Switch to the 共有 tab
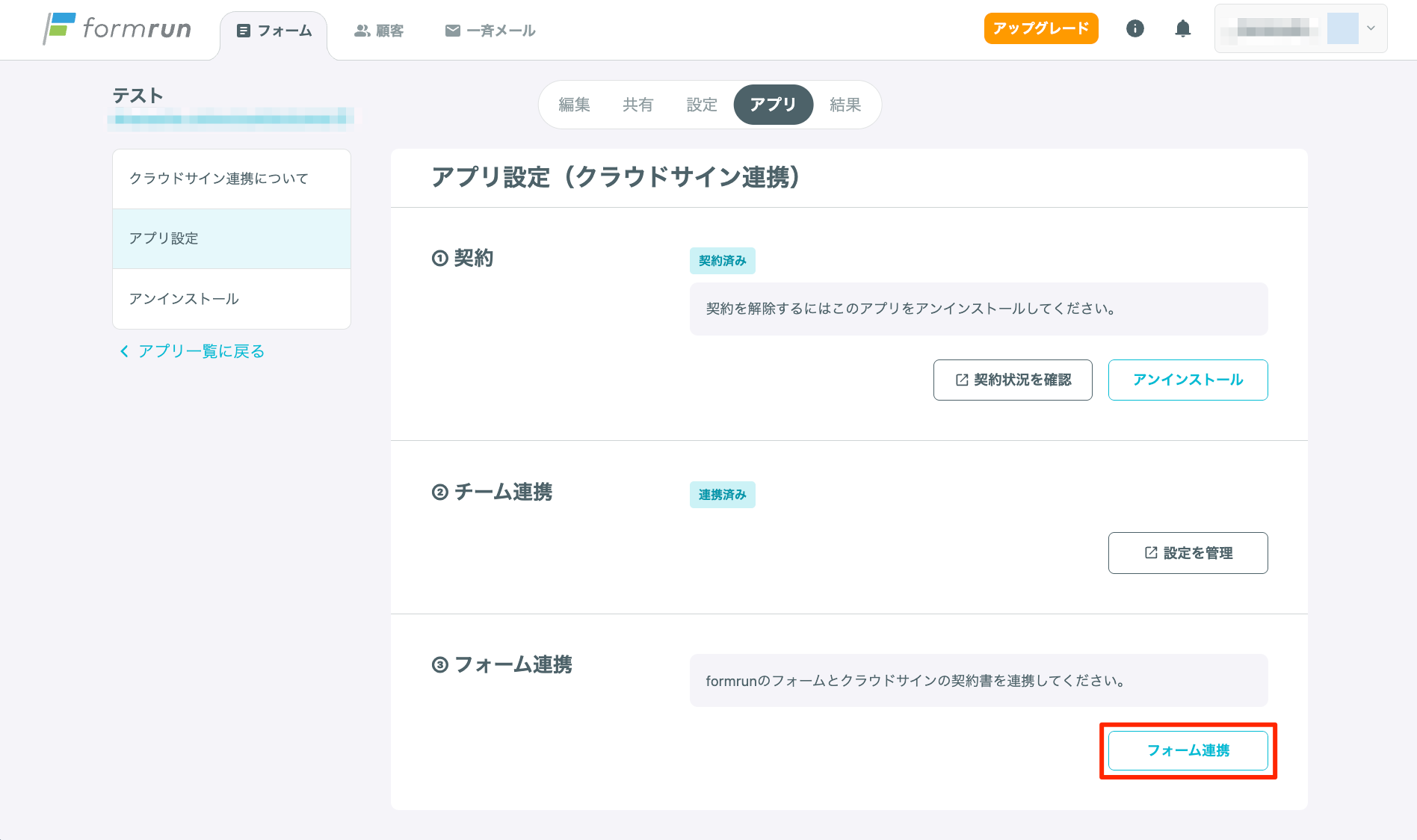Screen dimensions: 1417x840 (x=638, y=105)
